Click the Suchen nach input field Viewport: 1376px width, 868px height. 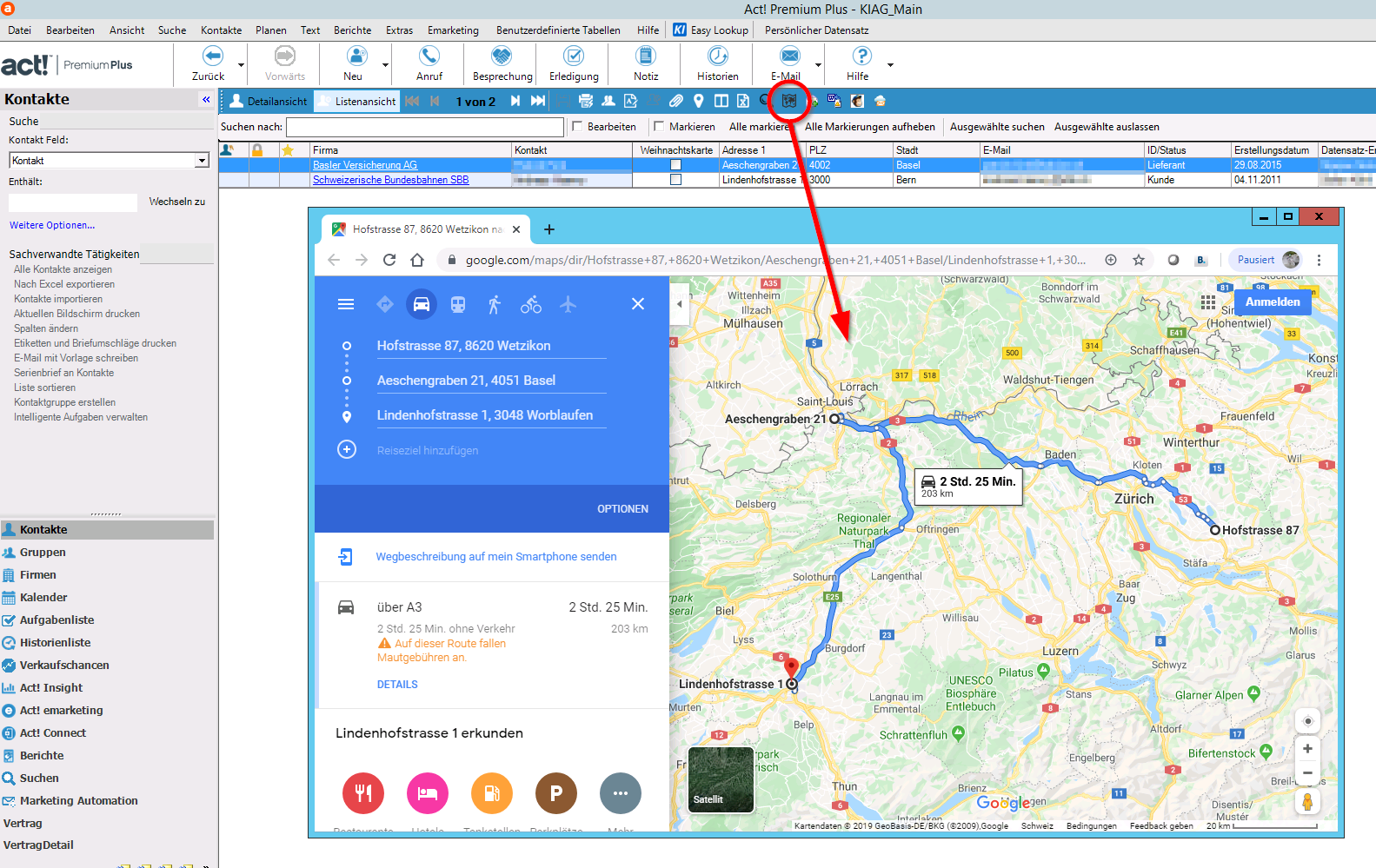424,127
